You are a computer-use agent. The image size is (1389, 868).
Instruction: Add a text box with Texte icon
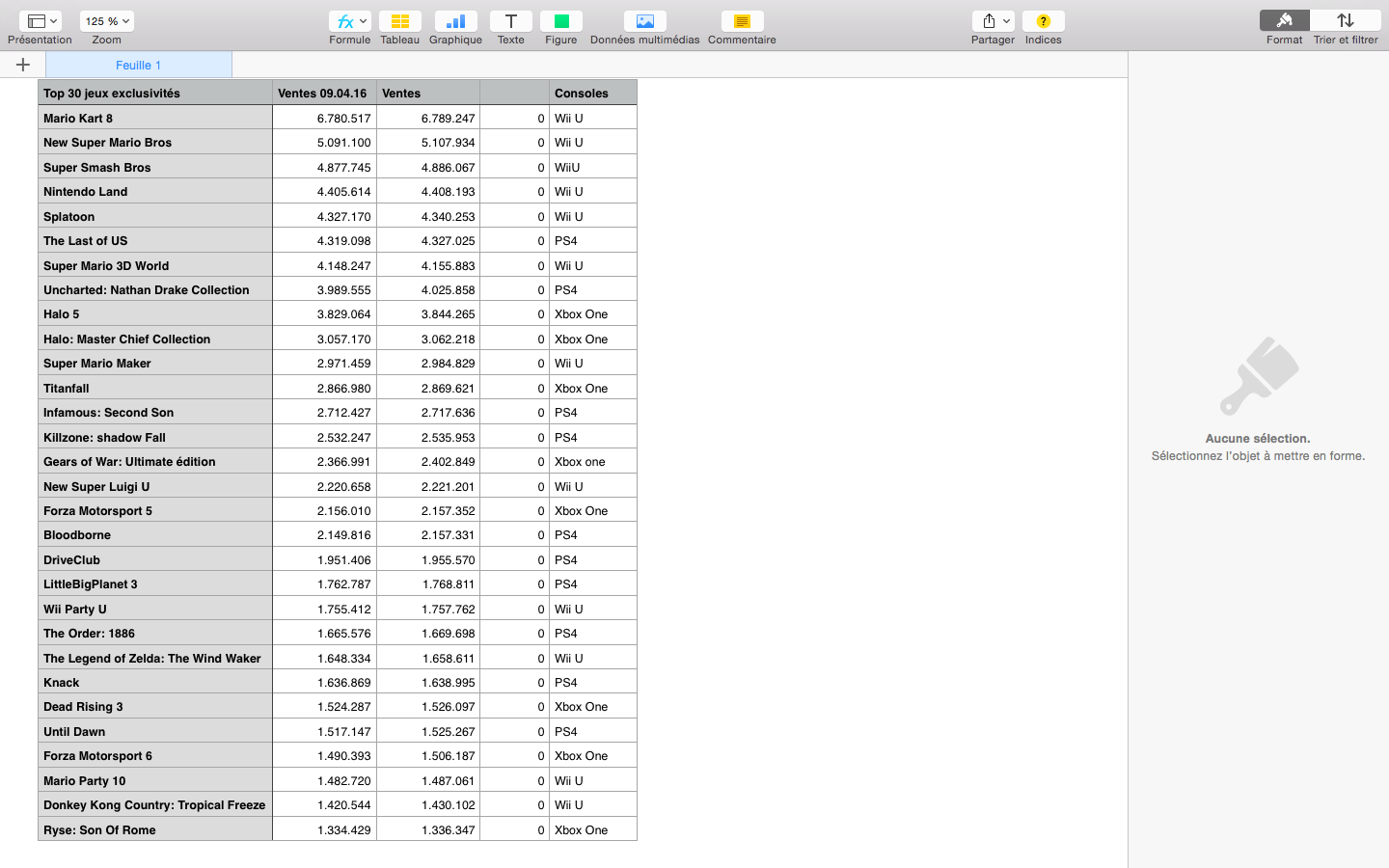(510, 21)
